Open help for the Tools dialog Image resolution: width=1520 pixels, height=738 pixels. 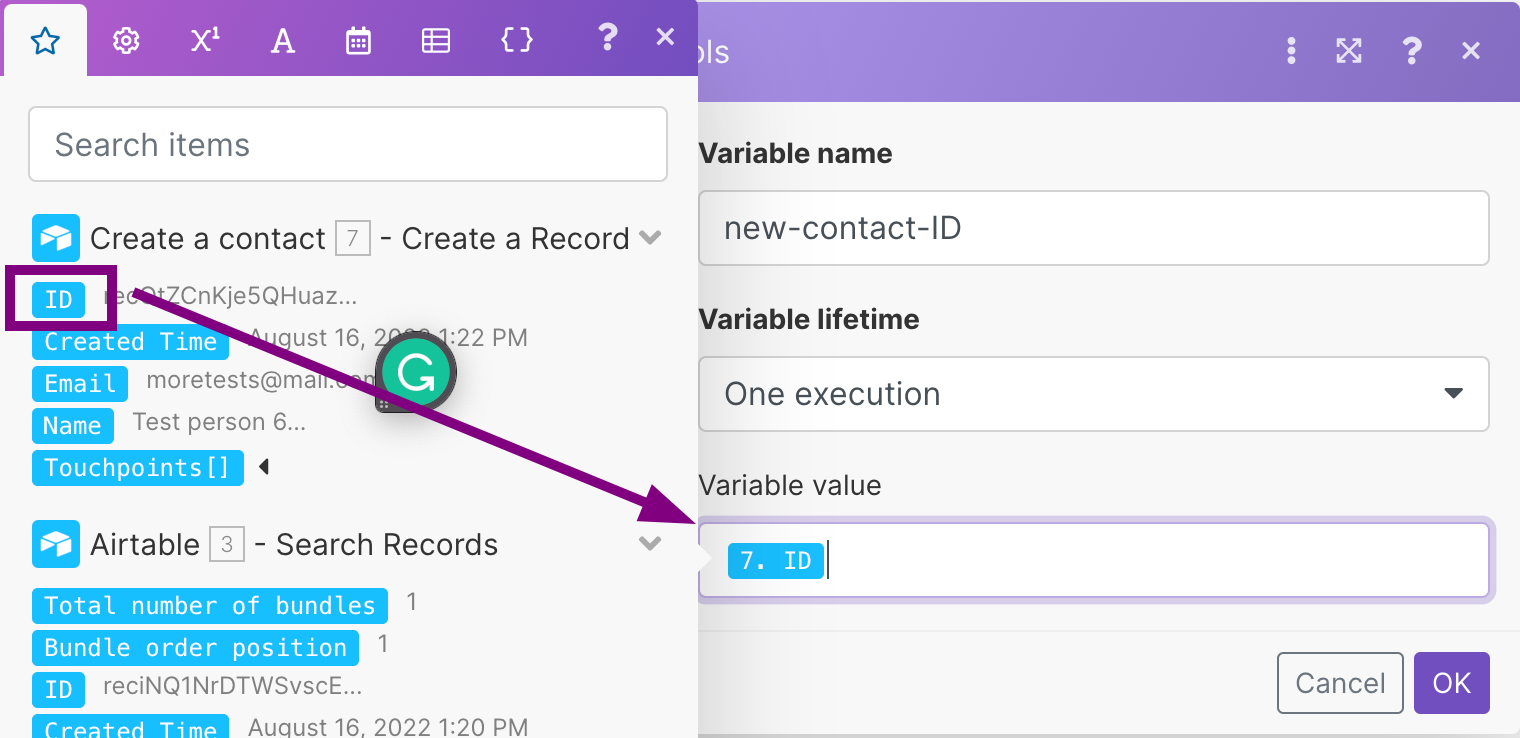tap(1411, 50)
